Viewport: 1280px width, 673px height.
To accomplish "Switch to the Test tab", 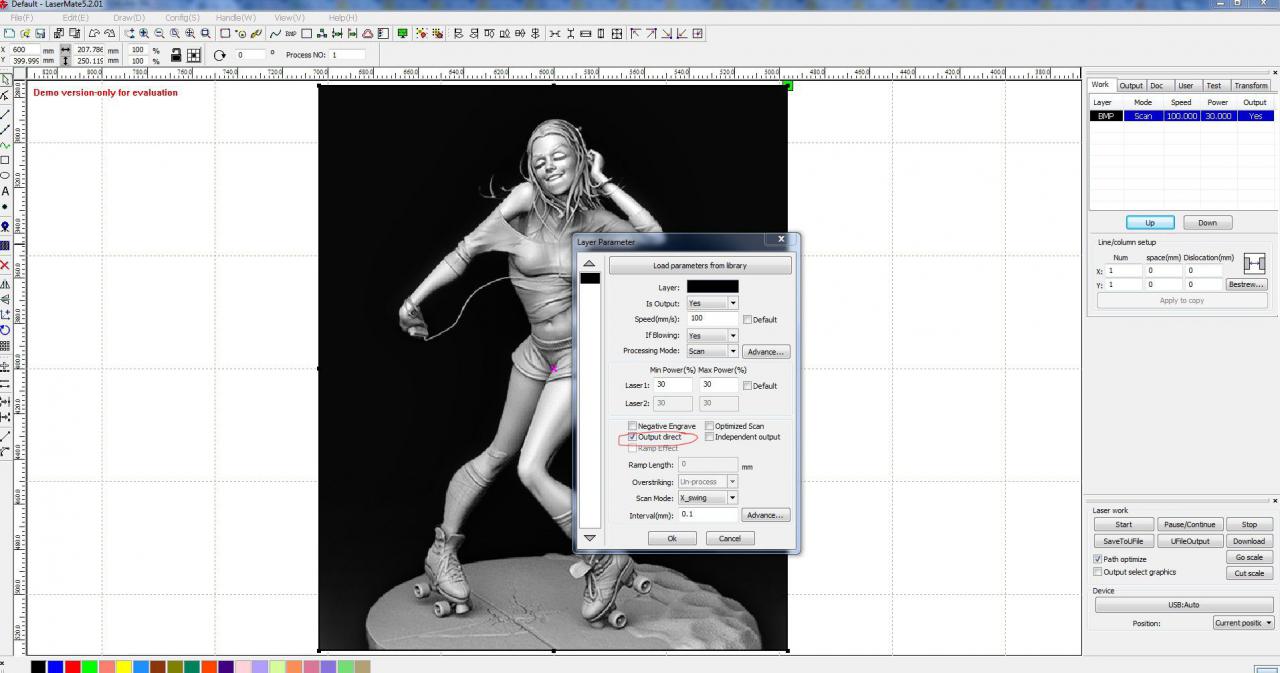I will point(1213,86).
